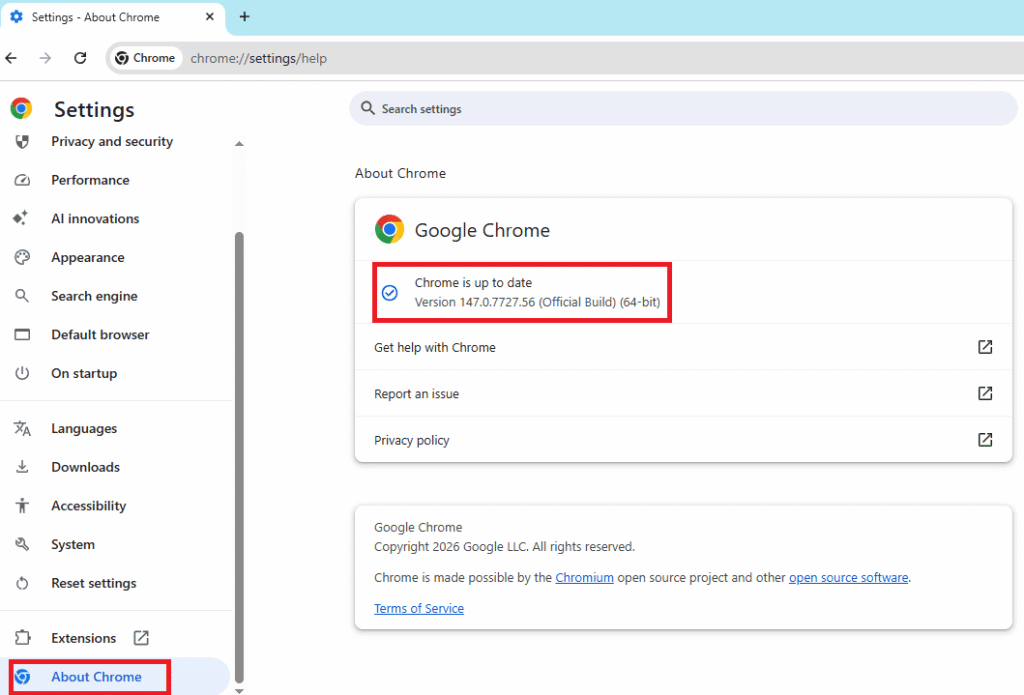Viewport: 1024px width, 695px height.
Task: Focus the Search settings field
Action: coord(683,108)
